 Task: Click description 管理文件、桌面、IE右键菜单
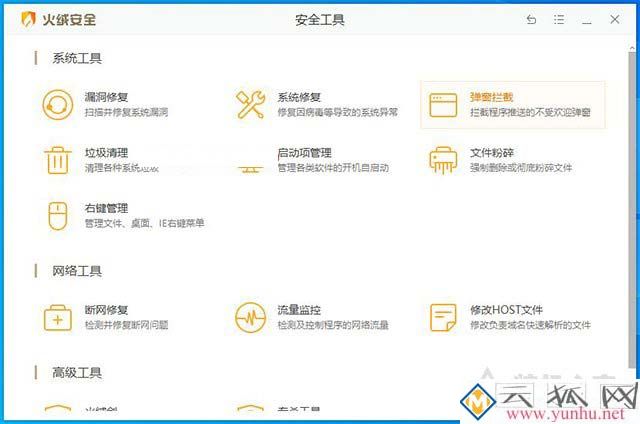pyautogui.click(x=144, y=223)
